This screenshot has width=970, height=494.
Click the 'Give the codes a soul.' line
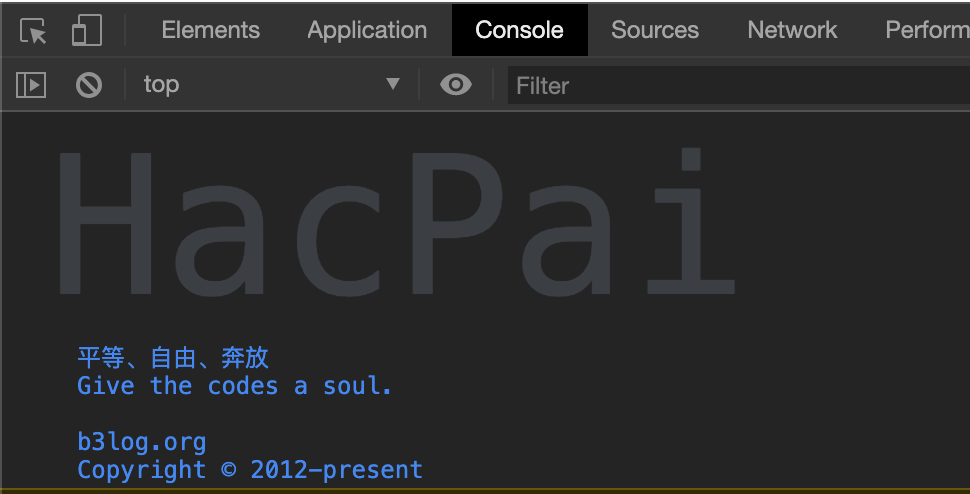click(235, 386)
